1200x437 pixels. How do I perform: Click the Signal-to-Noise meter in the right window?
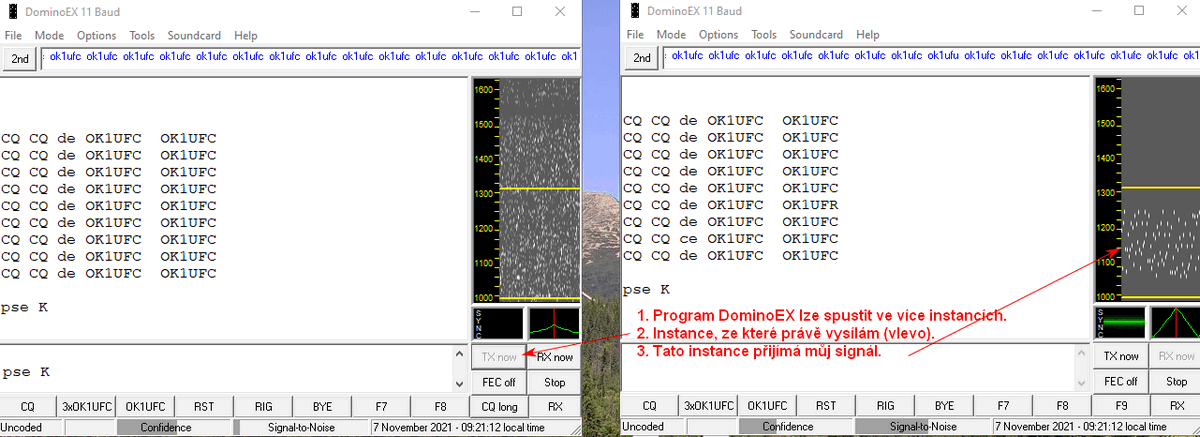click(925, 427)
